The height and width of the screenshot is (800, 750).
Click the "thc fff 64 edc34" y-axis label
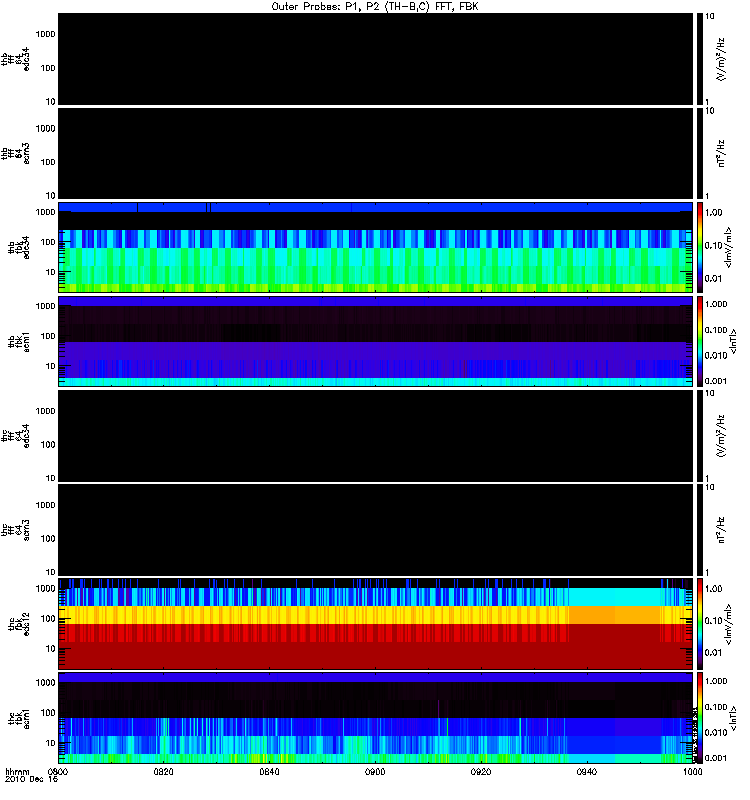pos(15,436)
